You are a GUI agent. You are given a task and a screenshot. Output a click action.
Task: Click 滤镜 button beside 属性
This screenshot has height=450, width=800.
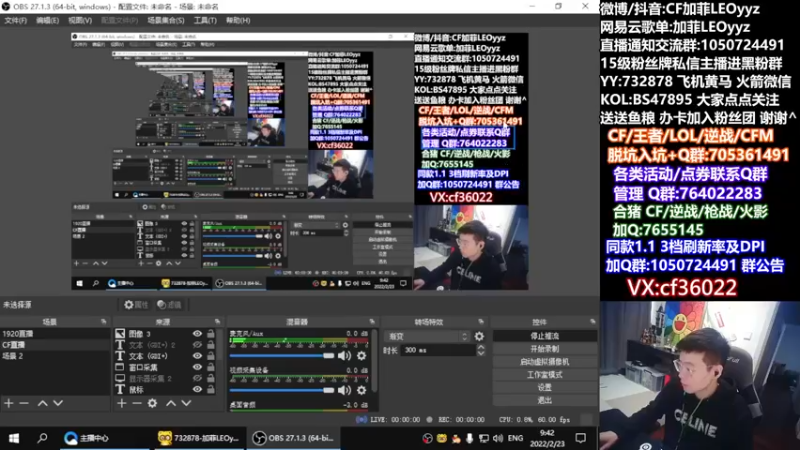[x=170, y=305]
